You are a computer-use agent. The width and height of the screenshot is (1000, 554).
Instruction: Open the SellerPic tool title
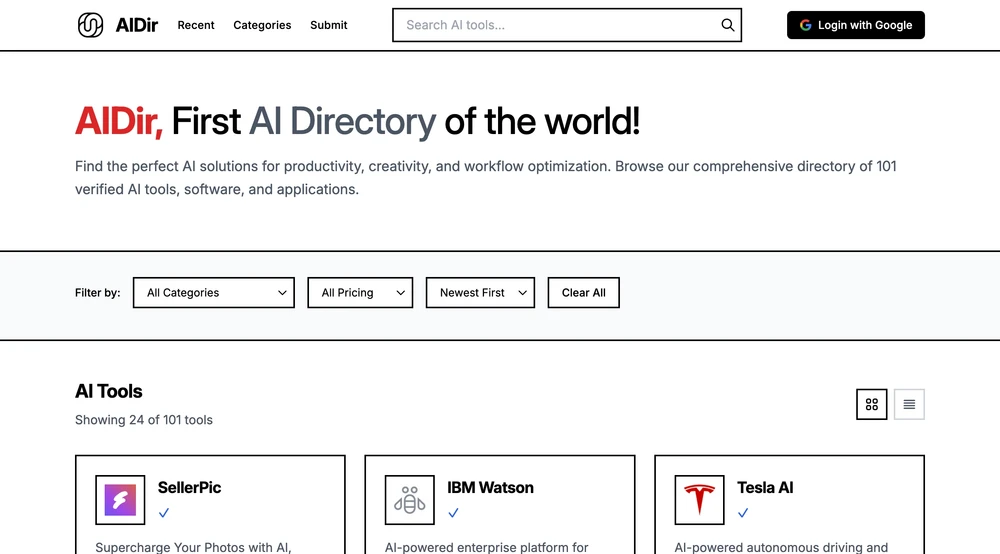pos(189,488)
